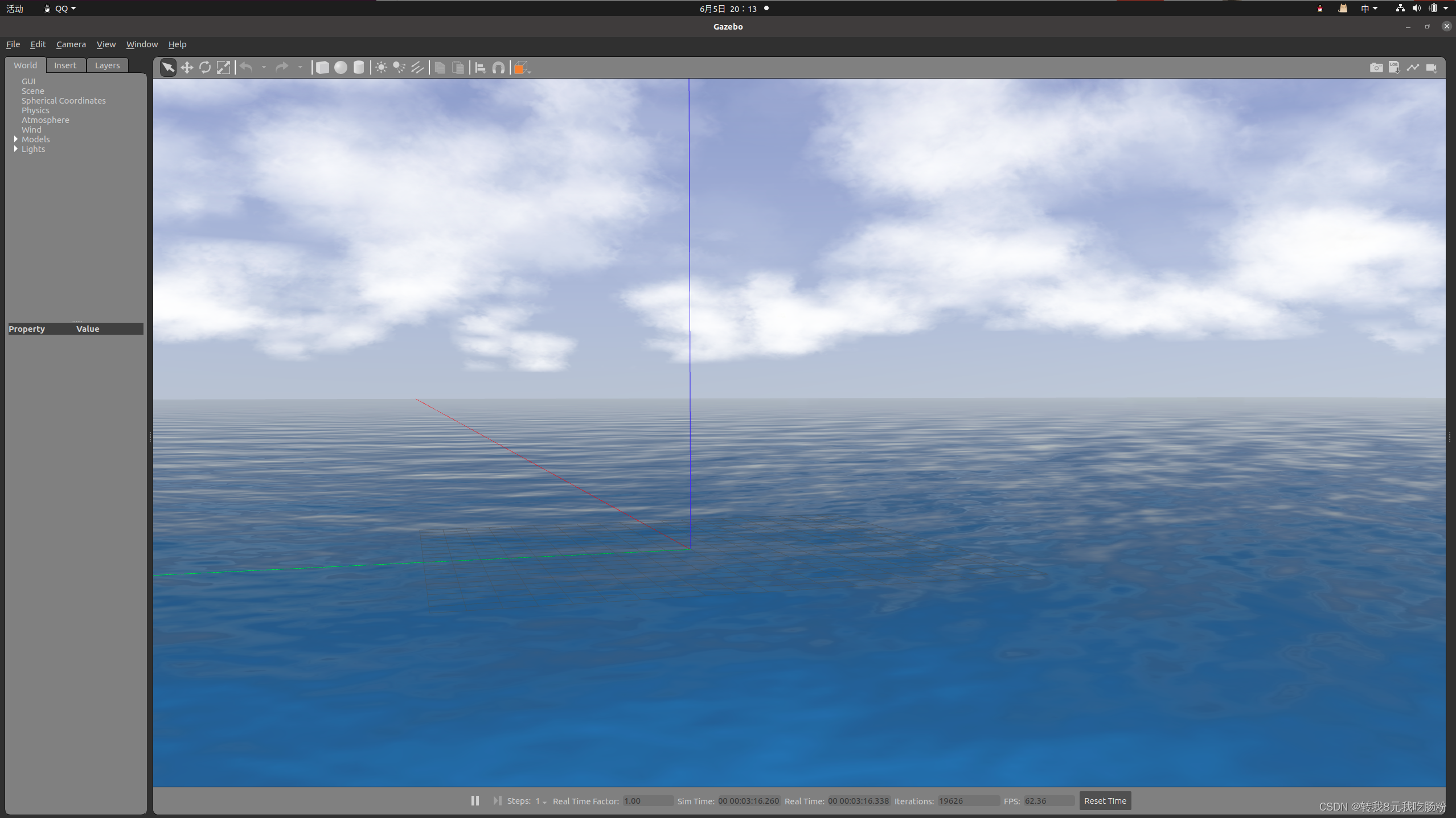This screenshot has width=1456, height=818.
Task: Open the Steps count dropdown
Action: tap(541, 801)
